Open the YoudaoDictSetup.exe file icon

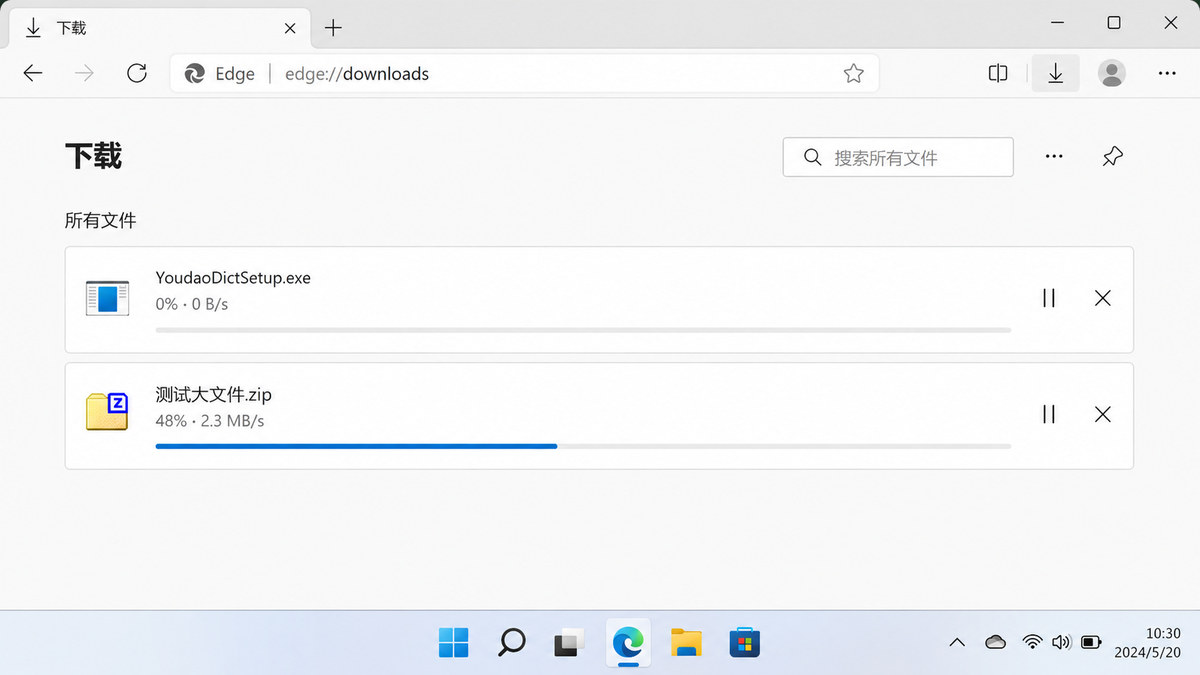click(107, 298)
